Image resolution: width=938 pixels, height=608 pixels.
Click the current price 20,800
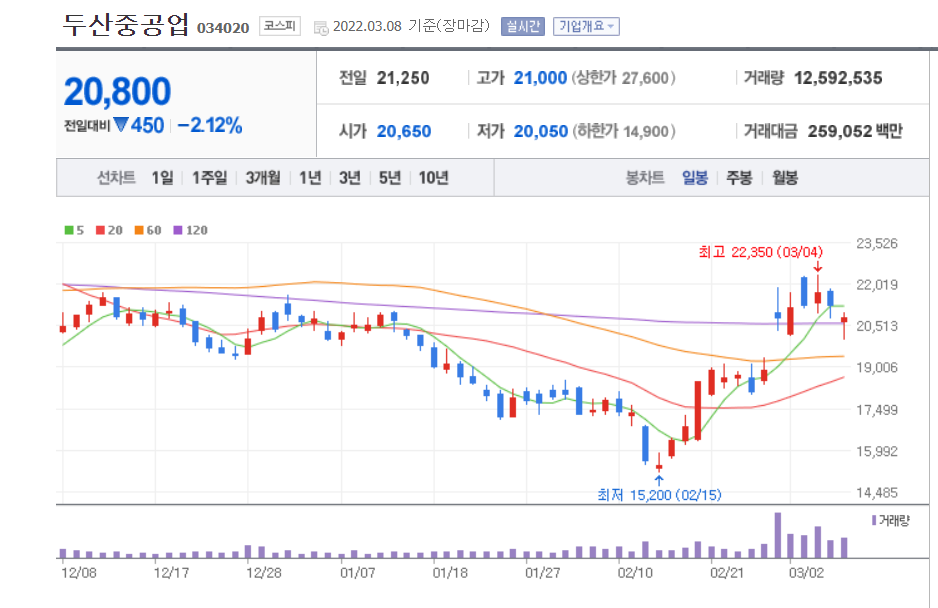(117, 92)
